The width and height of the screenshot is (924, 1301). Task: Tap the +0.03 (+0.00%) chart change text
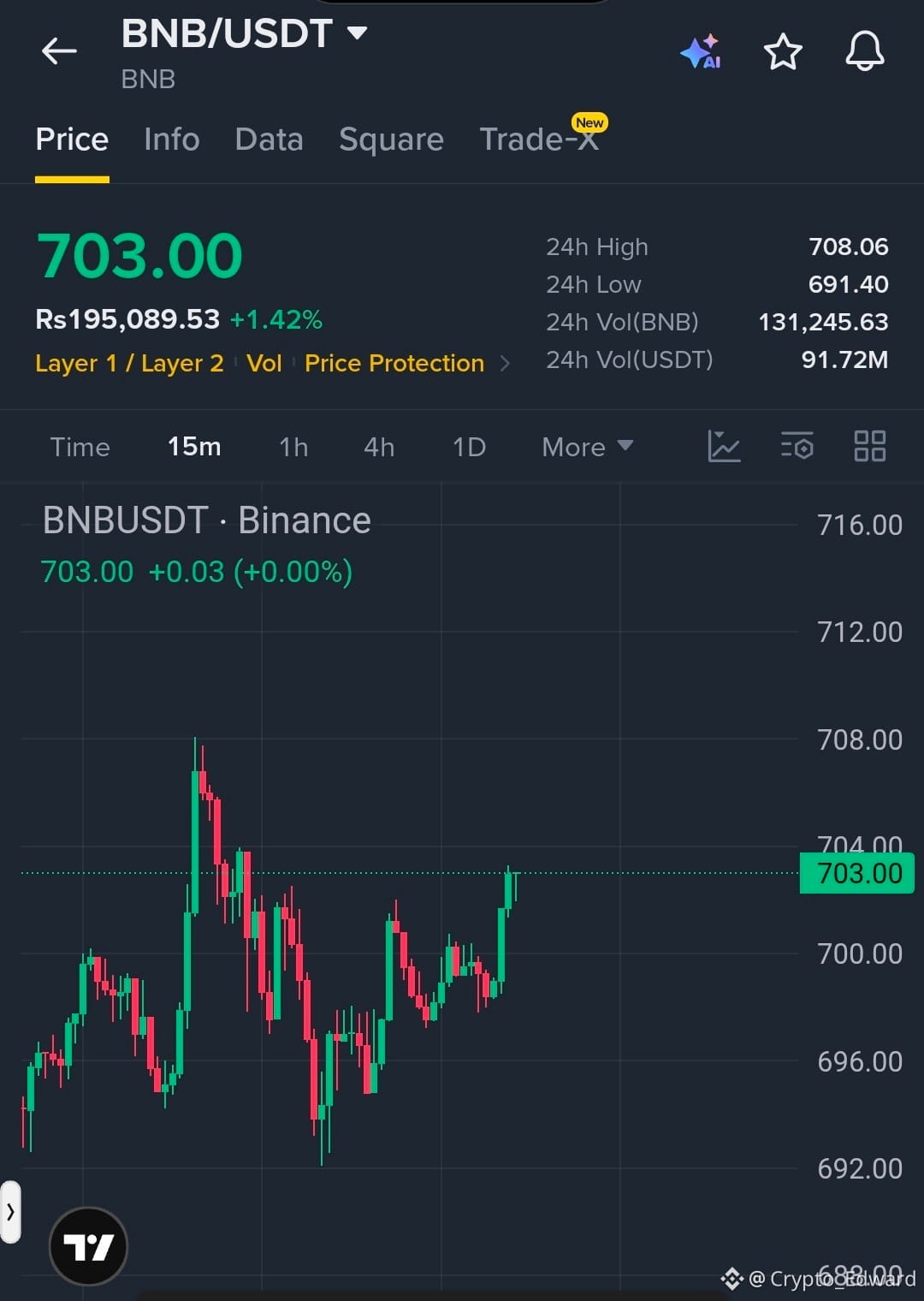[x=251, y=572]
